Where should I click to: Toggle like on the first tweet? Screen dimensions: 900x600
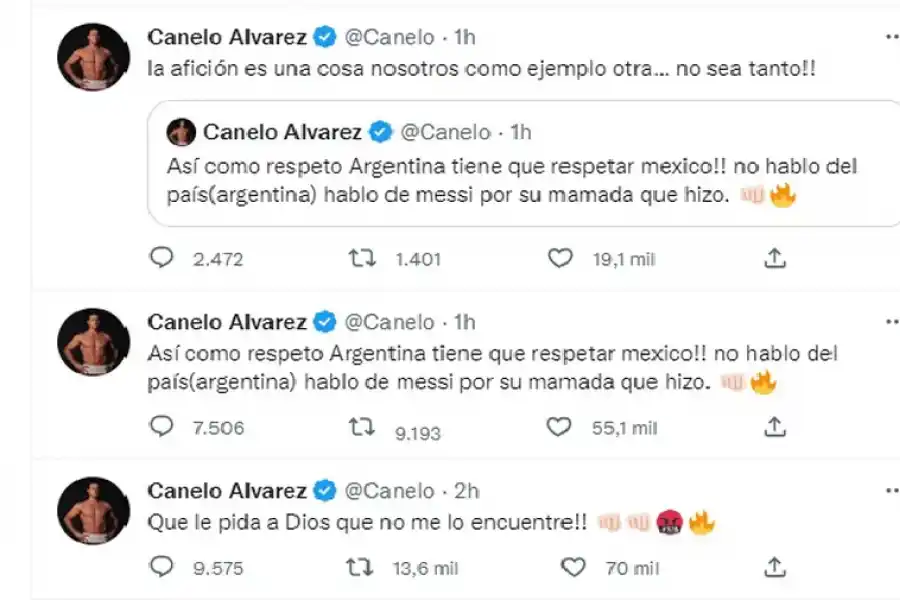(x=561, y=258)
